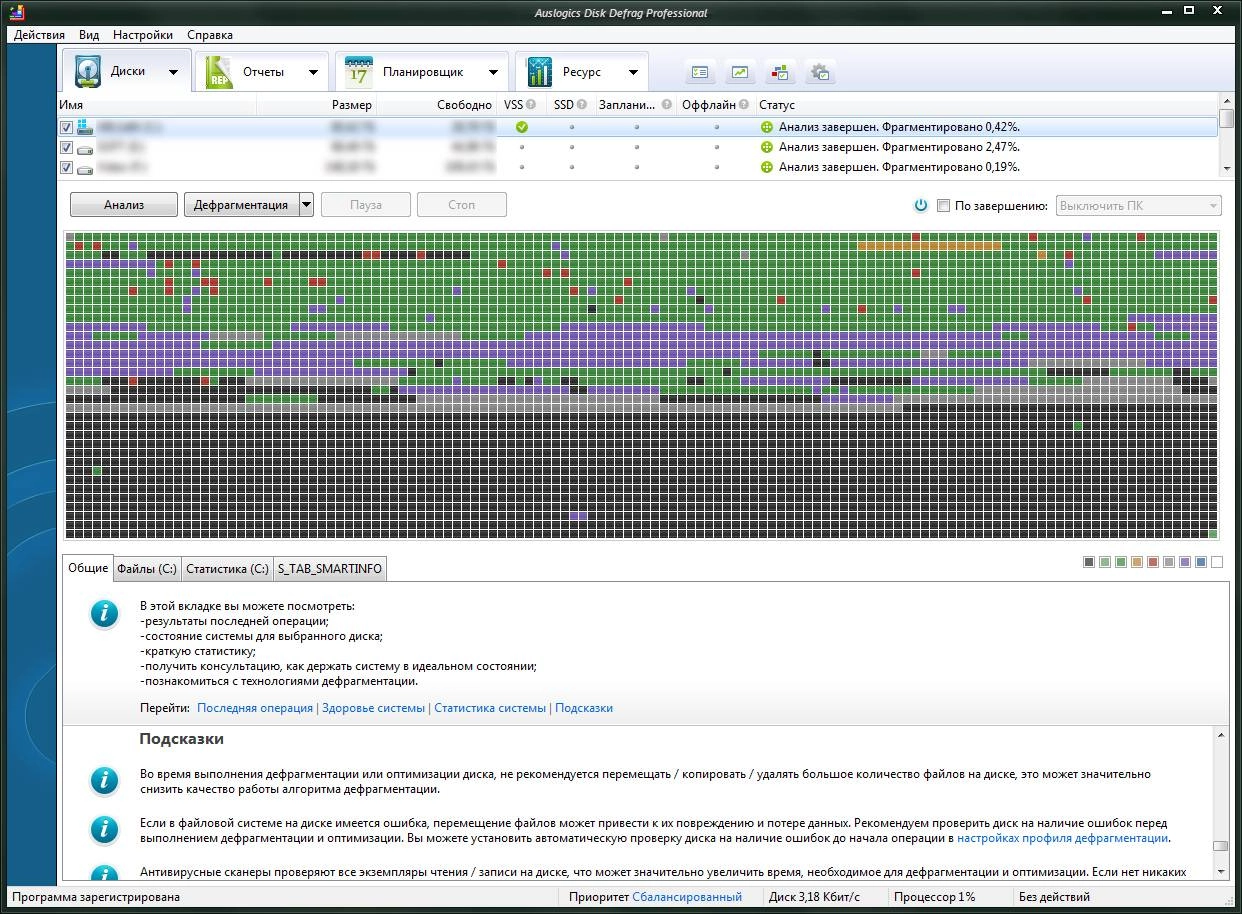
Task: Change priority via Сбалансированный link
Action: pos(687,897)
